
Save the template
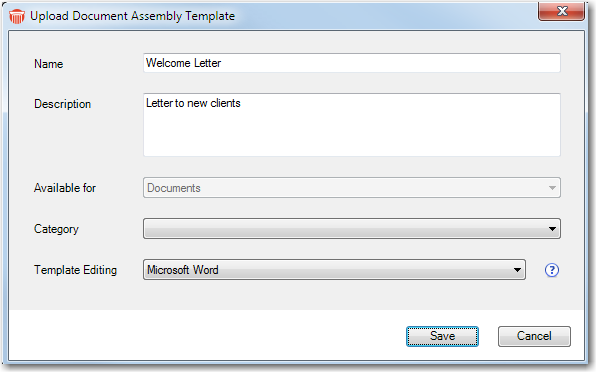pos(442,336)
